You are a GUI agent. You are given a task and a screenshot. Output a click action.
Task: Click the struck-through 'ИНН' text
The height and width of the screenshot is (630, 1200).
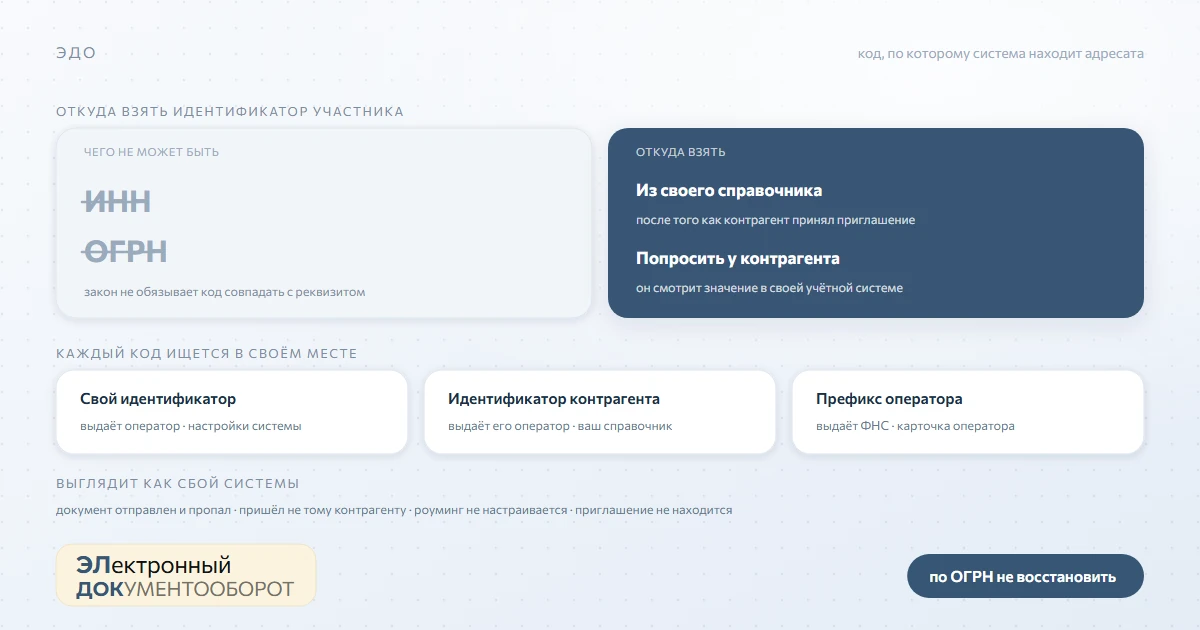point(117,201)
